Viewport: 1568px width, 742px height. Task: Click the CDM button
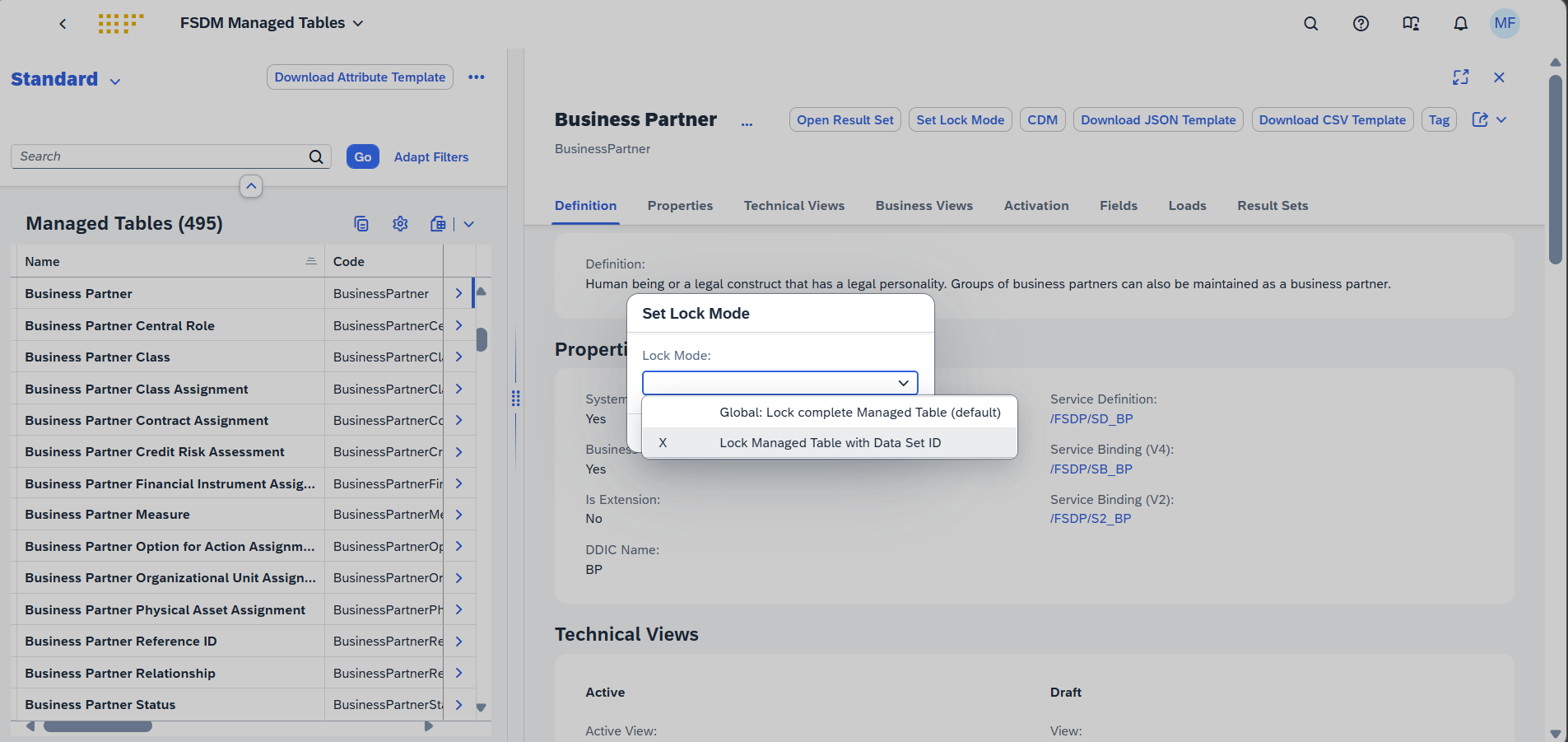[1043, 119]
